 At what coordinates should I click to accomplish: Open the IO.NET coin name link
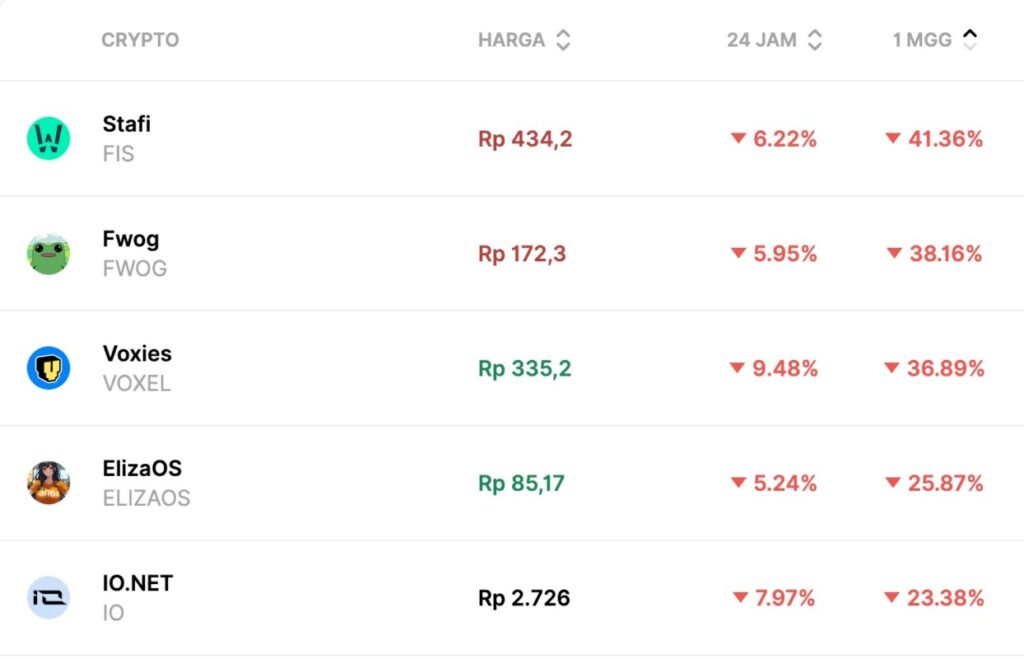(137, 583)
